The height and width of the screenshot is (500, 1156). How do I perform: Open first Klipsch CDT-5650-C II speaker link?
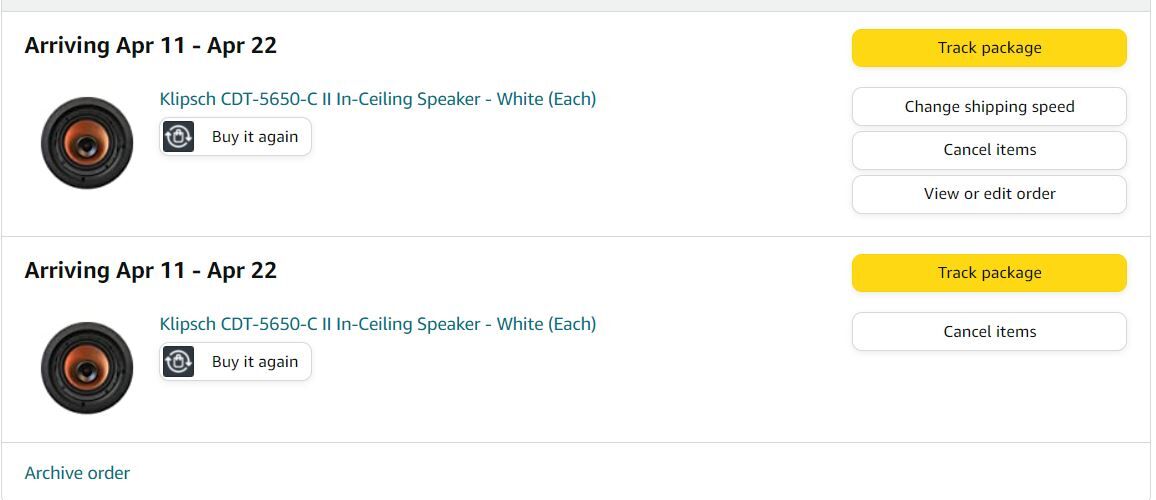(377, 99)
